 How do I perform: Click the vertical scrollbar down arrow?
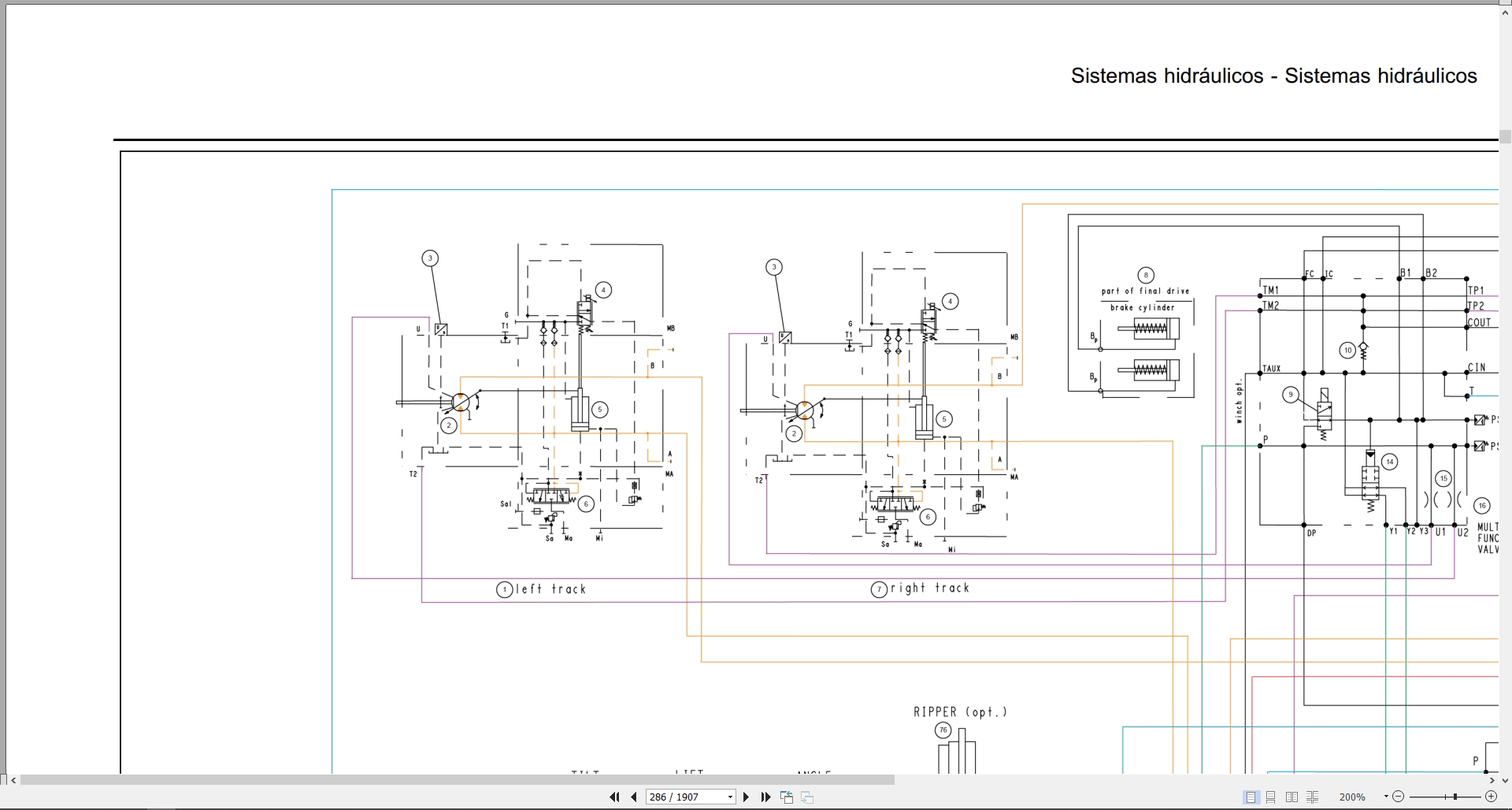tap(1505, 780)
